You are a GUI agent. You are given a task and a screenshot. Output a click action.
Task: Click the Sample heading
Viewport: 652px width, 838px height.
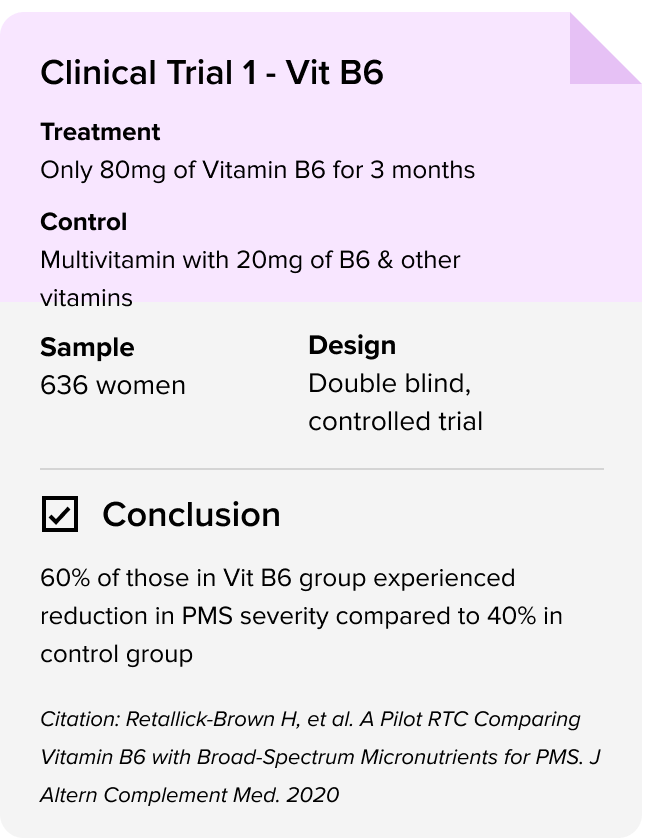pos(87,347)
